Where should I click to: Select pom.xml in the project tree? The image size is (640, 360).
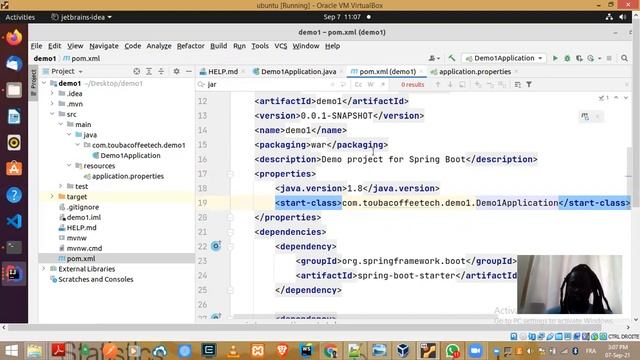81,258
